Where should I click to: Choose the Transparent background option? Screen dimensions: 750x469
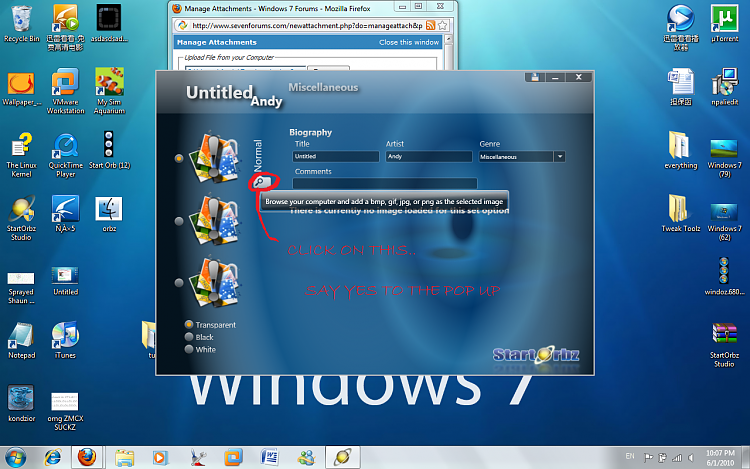pyautogui.click(x=189, y=325)
